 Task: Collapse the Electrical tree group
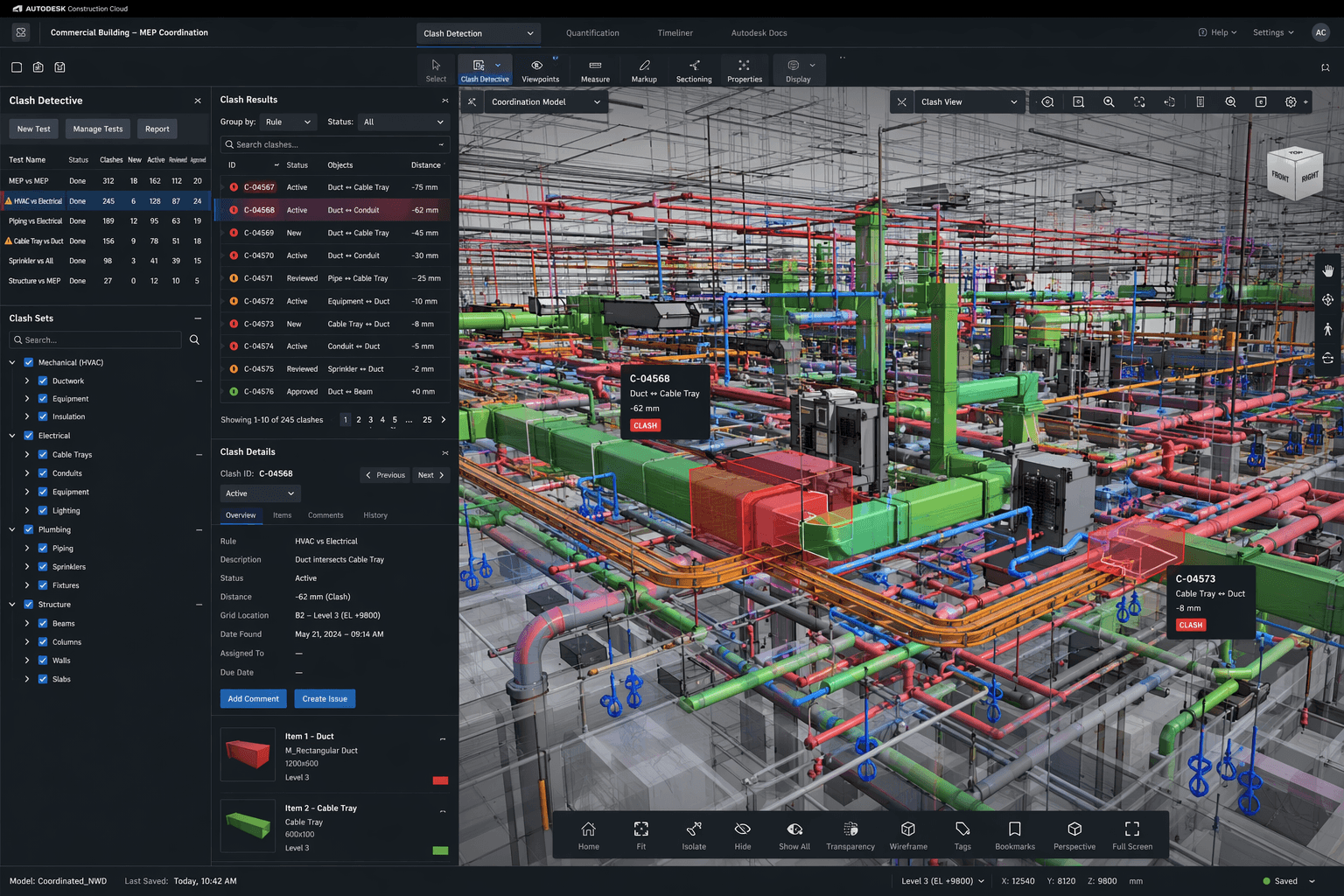(x=12, y=436)
